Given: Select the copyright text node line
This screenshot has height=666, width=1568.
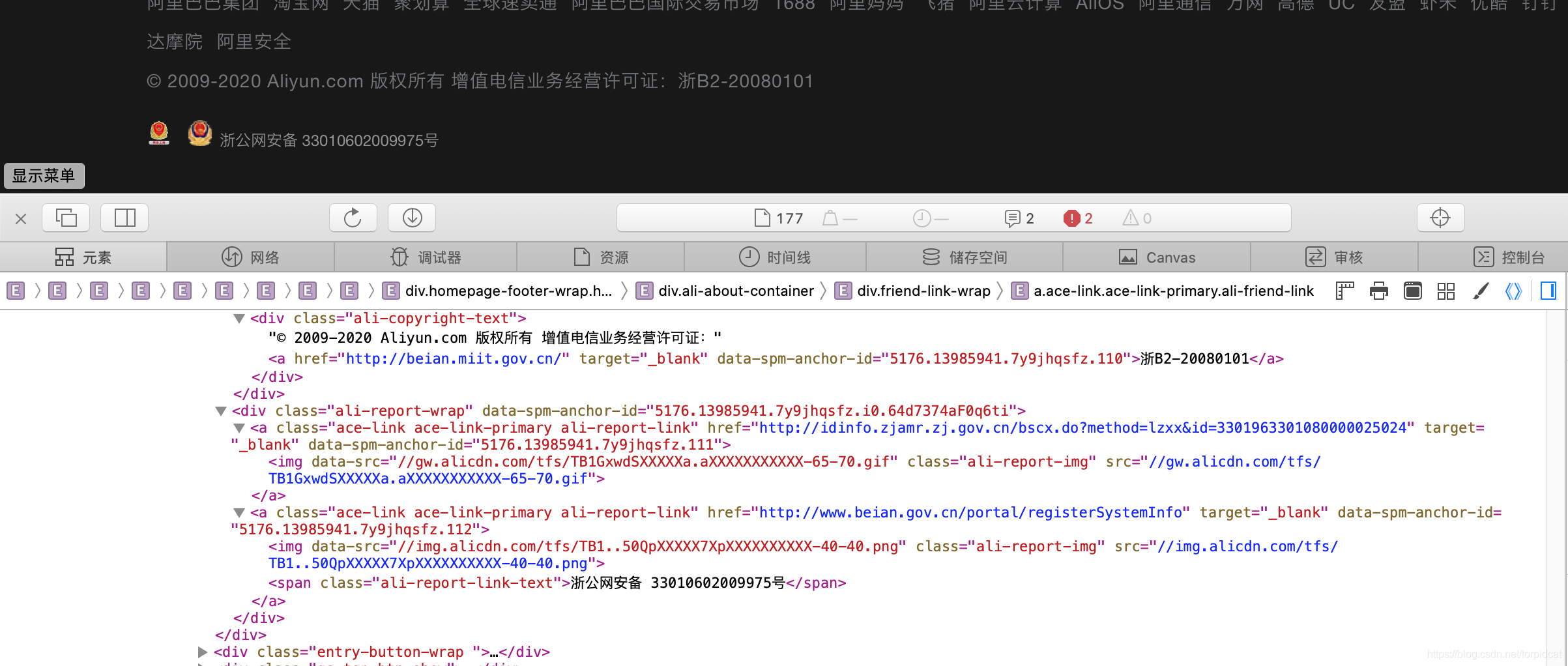Looking at the screenshot, I should click(x=495, y=338).
